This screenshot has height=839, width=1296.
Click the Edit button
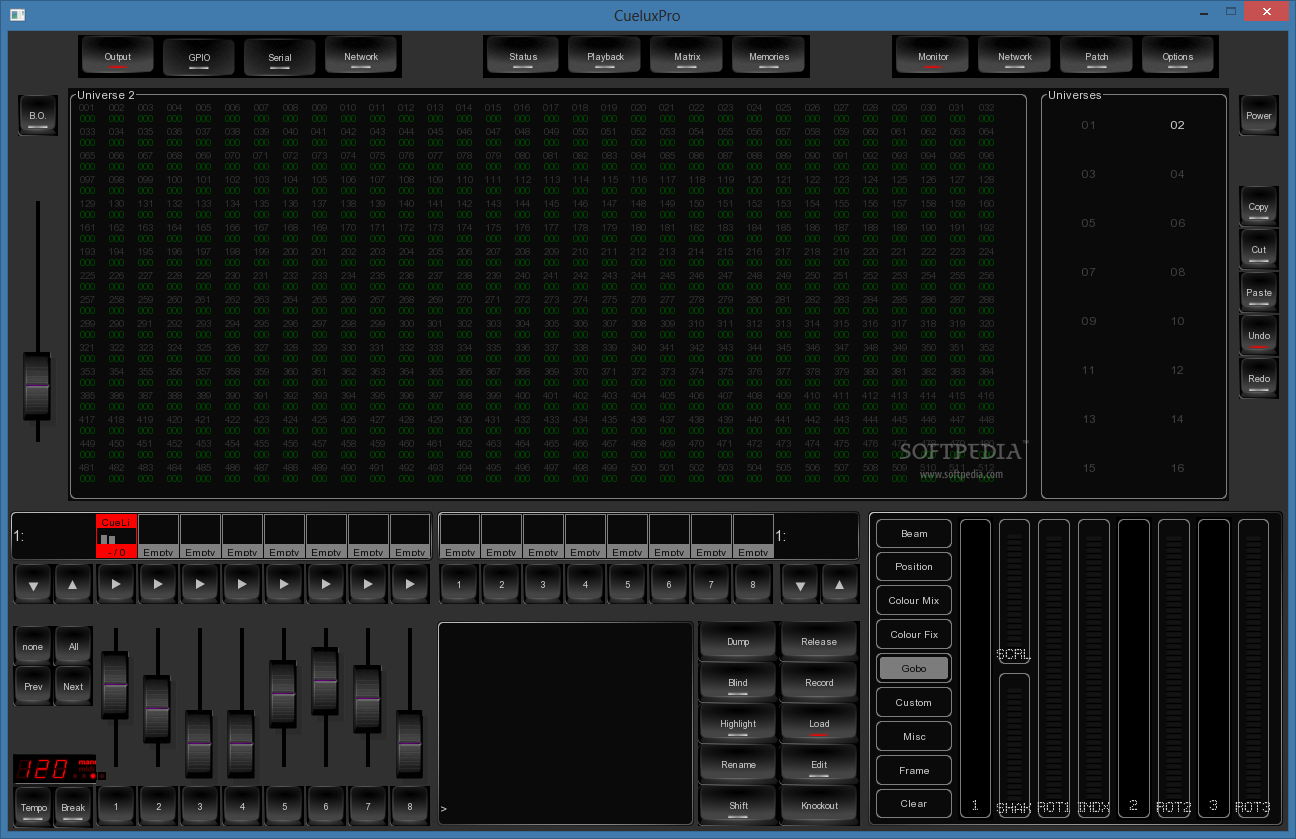tap(819, 764)
